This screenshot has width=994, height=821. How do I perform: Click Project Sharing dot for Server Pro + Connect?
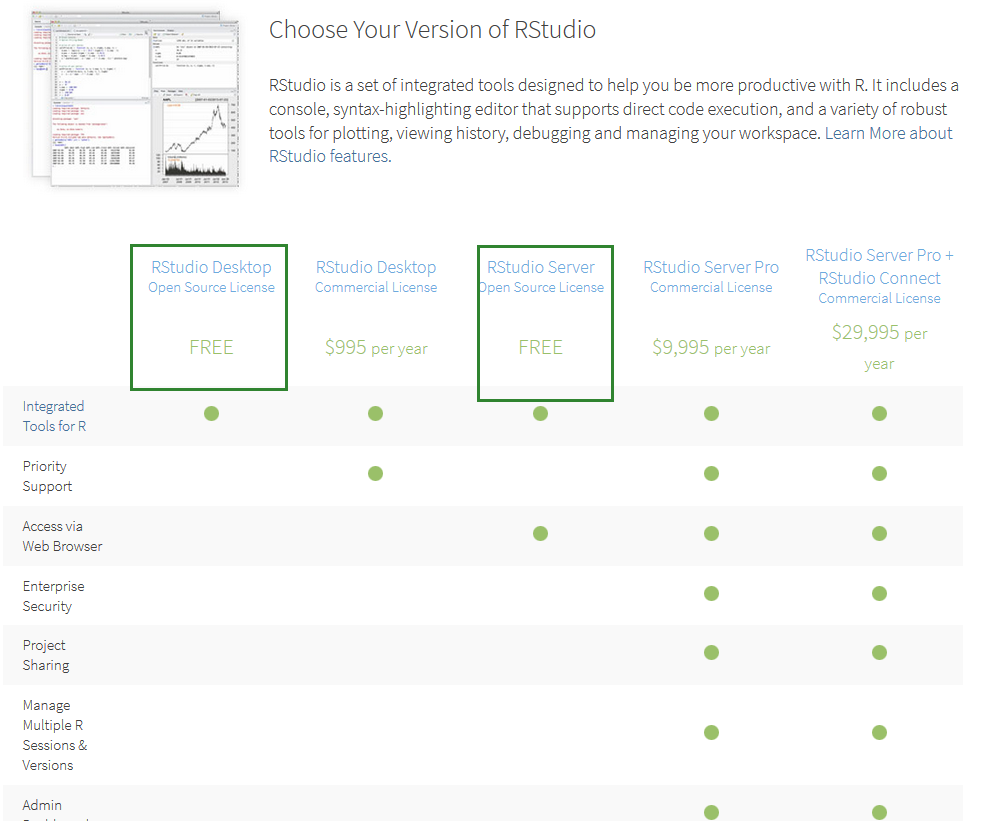click(879, 652)
